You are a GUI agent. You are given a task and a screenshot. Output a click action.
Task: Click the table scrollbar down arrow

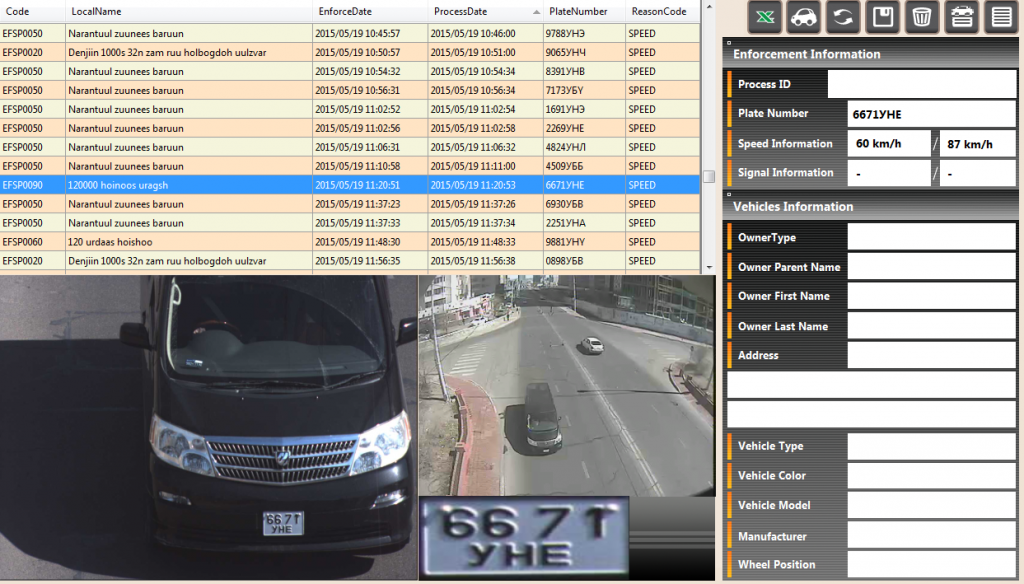pos(708,267)
